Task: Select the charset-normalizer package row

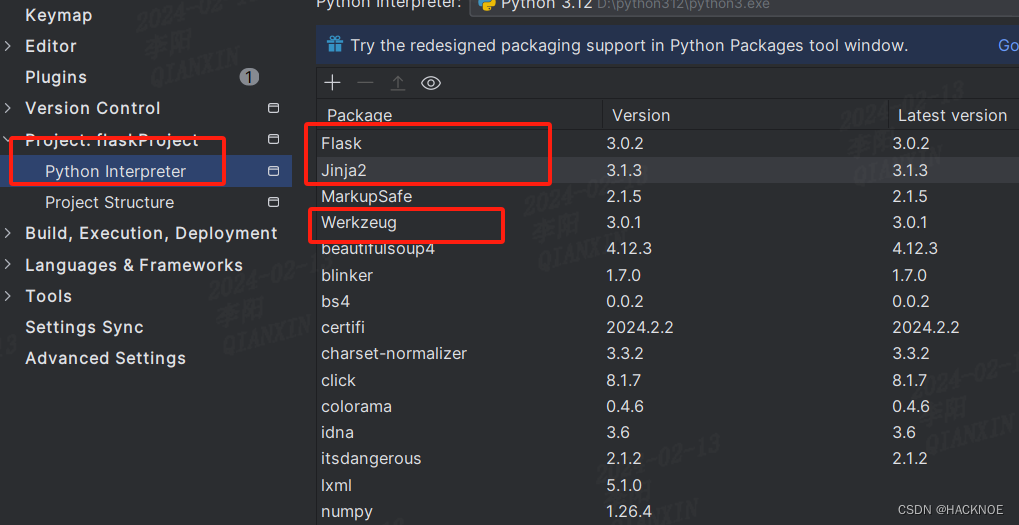Action: pyautogui.click(x=667, y=354)
